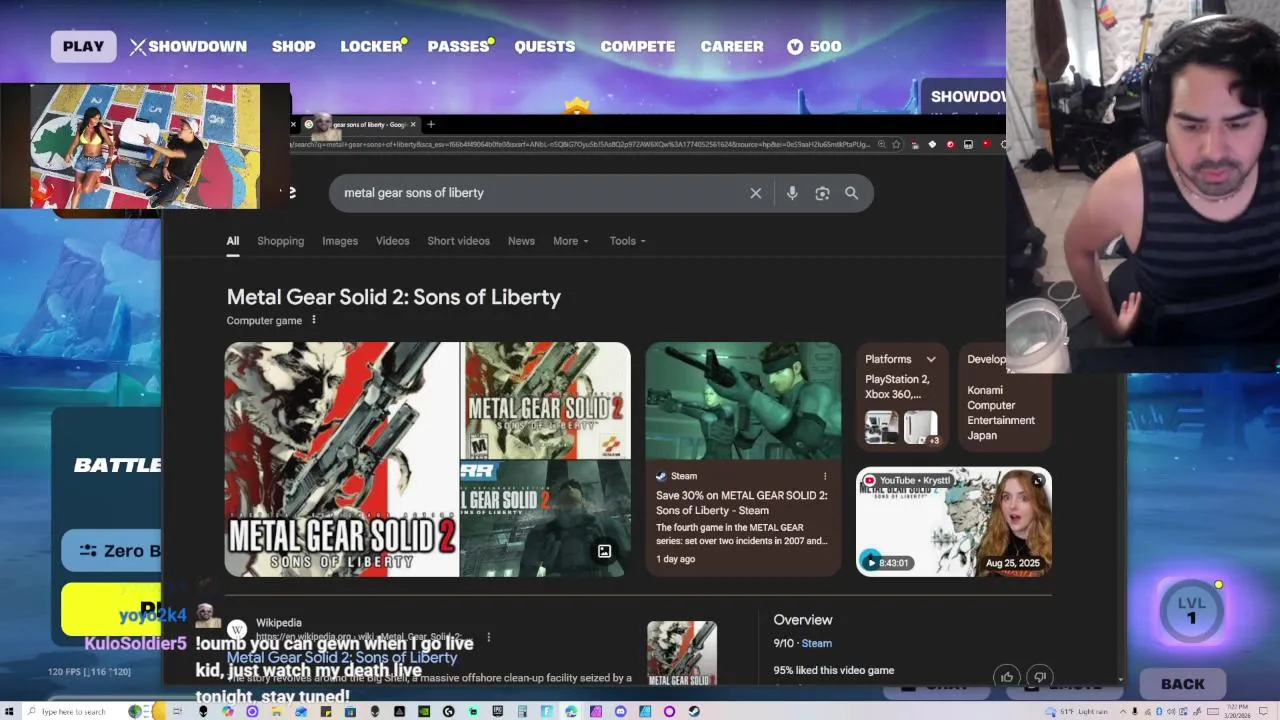Open Fortnite COMPETE tab
This screenshot has height=720, width=1280.
[637, 46]
